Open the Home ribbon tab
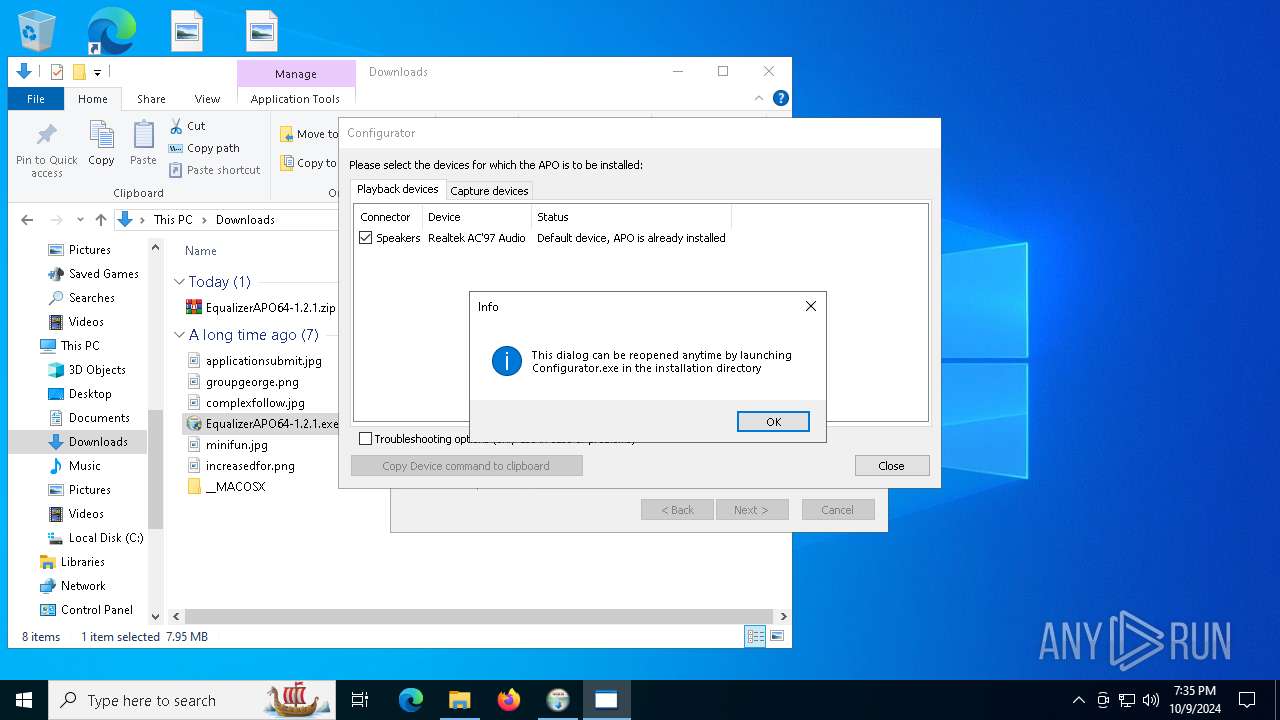The width and height of the screenshot is (1280, 720). click(x=93, y=99)
